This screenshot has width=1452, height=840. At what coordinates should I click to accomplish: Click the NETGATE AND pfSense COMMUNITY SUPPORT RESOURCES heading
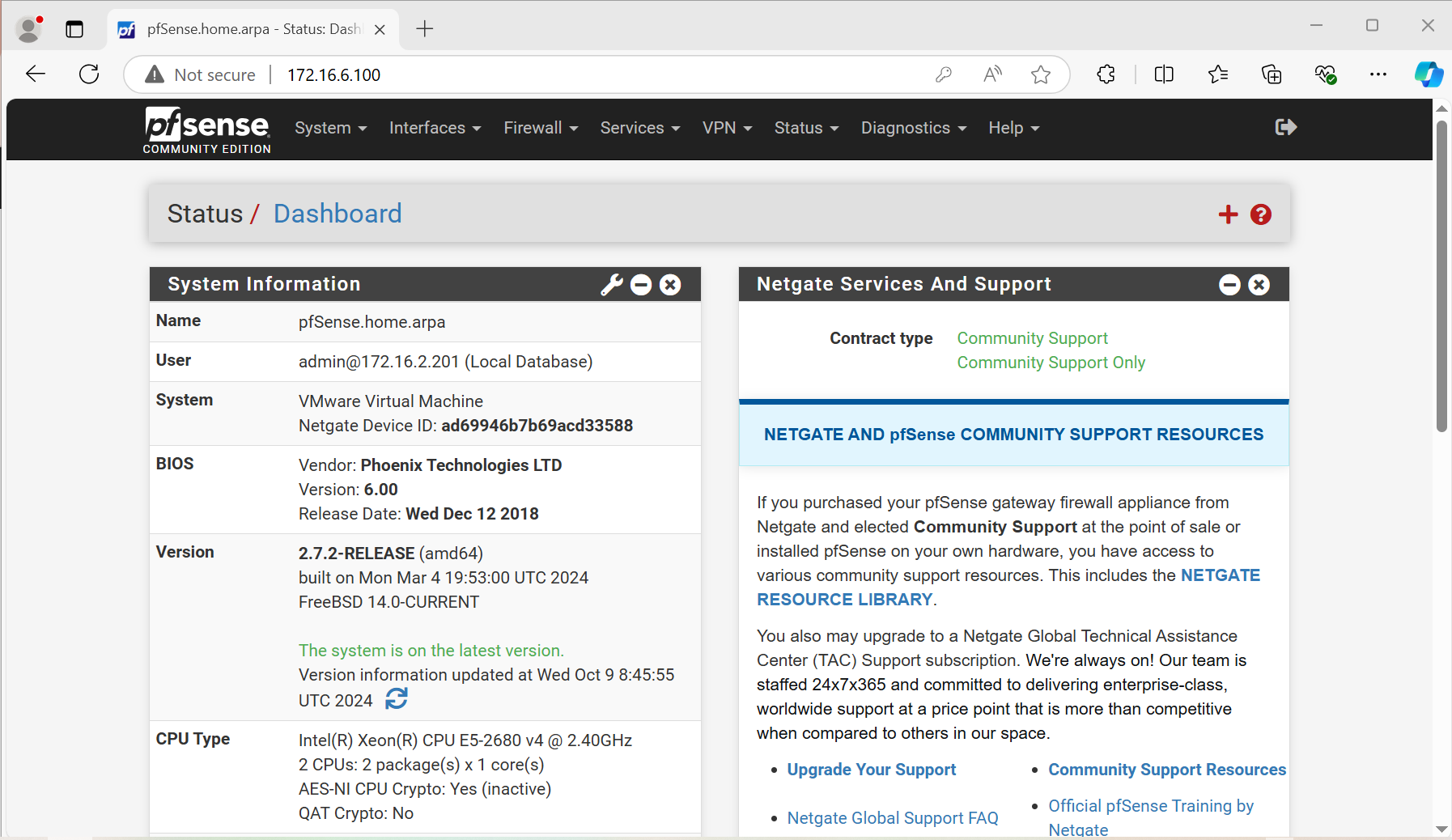[x=1013, y=435]
